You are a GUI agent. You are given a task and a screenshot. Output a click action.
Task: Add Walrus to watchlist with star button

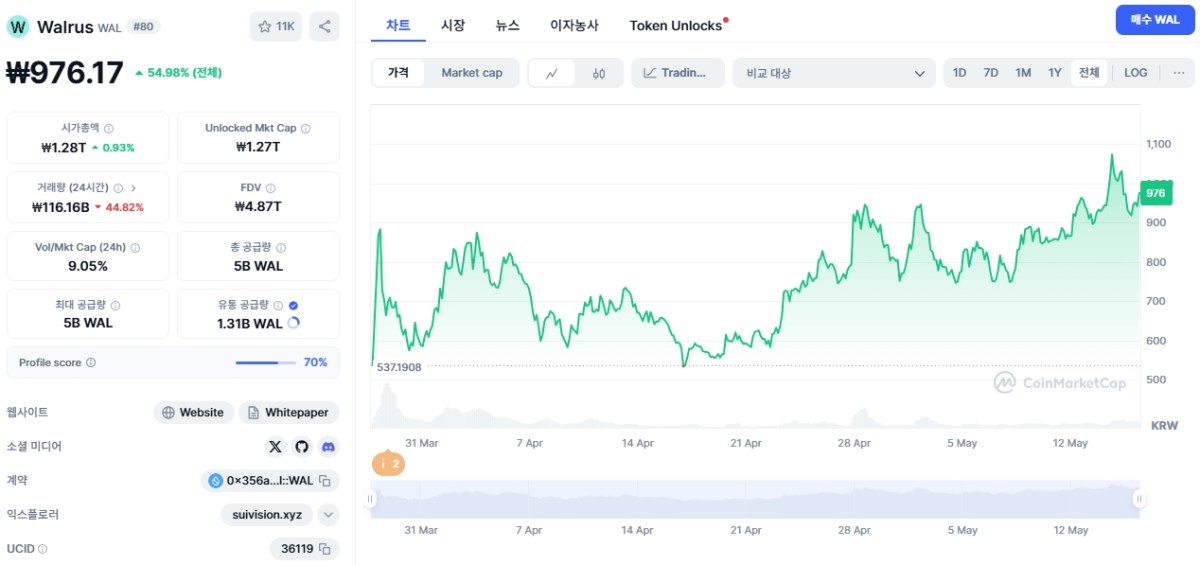pyautogui.click(x=275, y=27)
